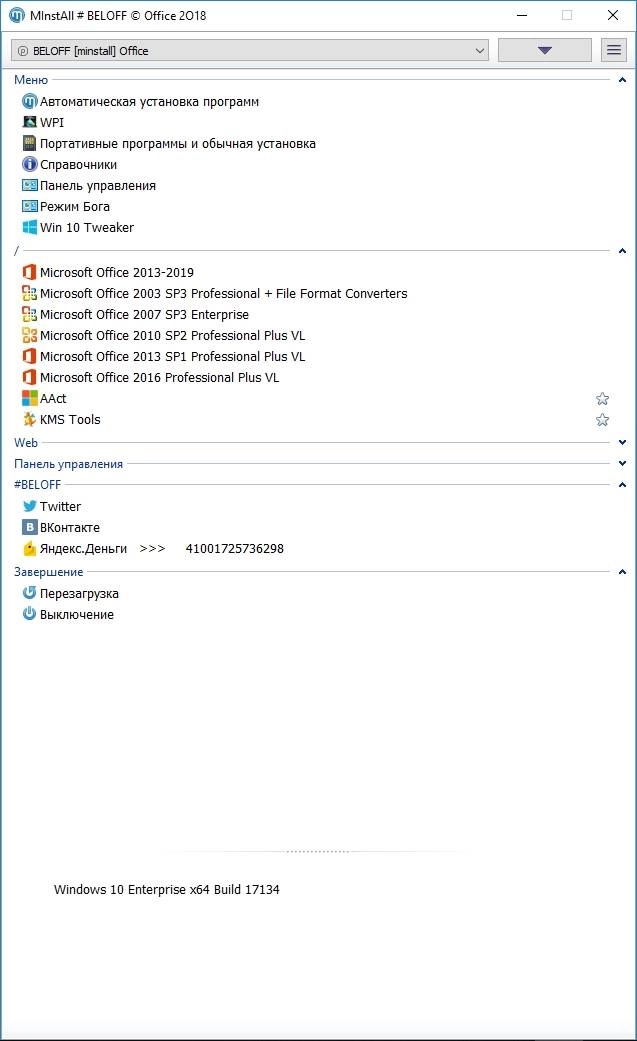Click the Windows 10 Enterprise x64 Build text

[x=167, y=889]
